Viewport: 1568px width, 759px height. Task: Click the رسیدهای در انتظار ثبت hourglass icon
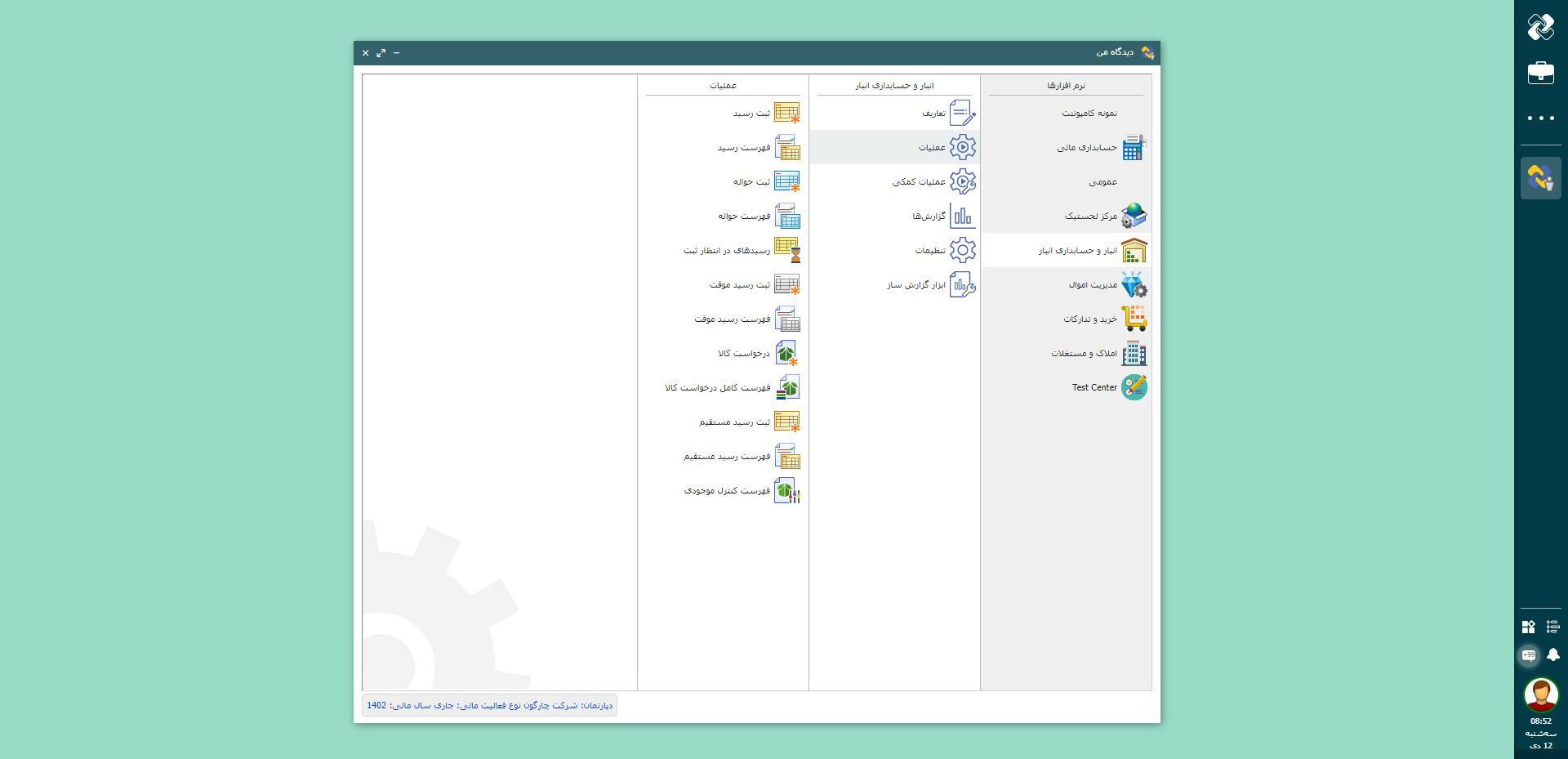tap(786, 251)
